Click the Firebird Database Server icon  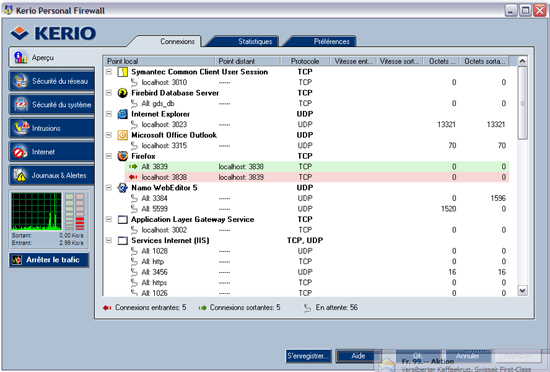(x=122, y=93)
